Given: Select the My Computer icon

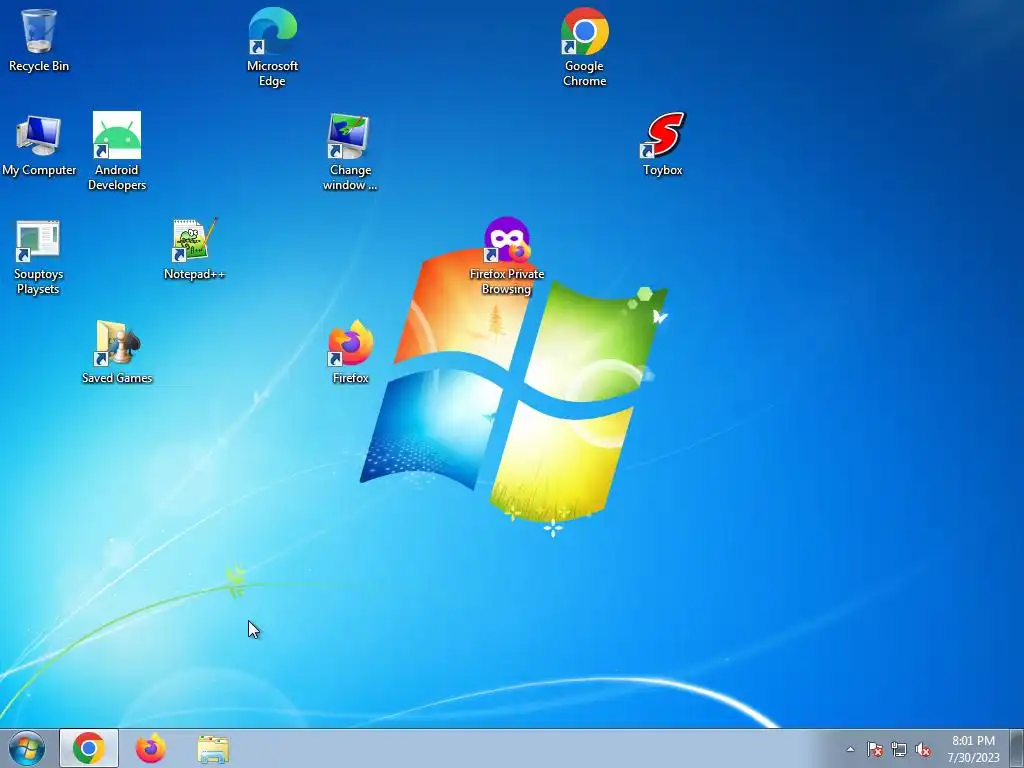Looking at the screenshot, I should [x=39, y=145].
